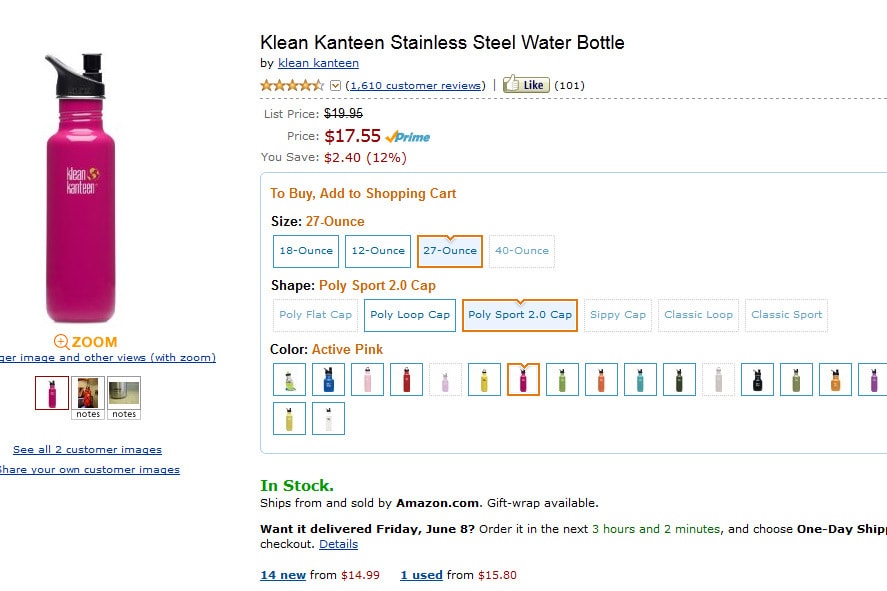Click the ZOOM magnifier icon
The image size is (887, 591).
62,342
